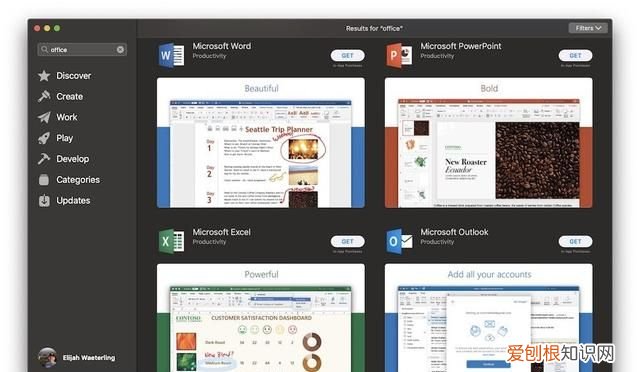
Task: Open Microsoft Excel title link
Action: [222, 232]
